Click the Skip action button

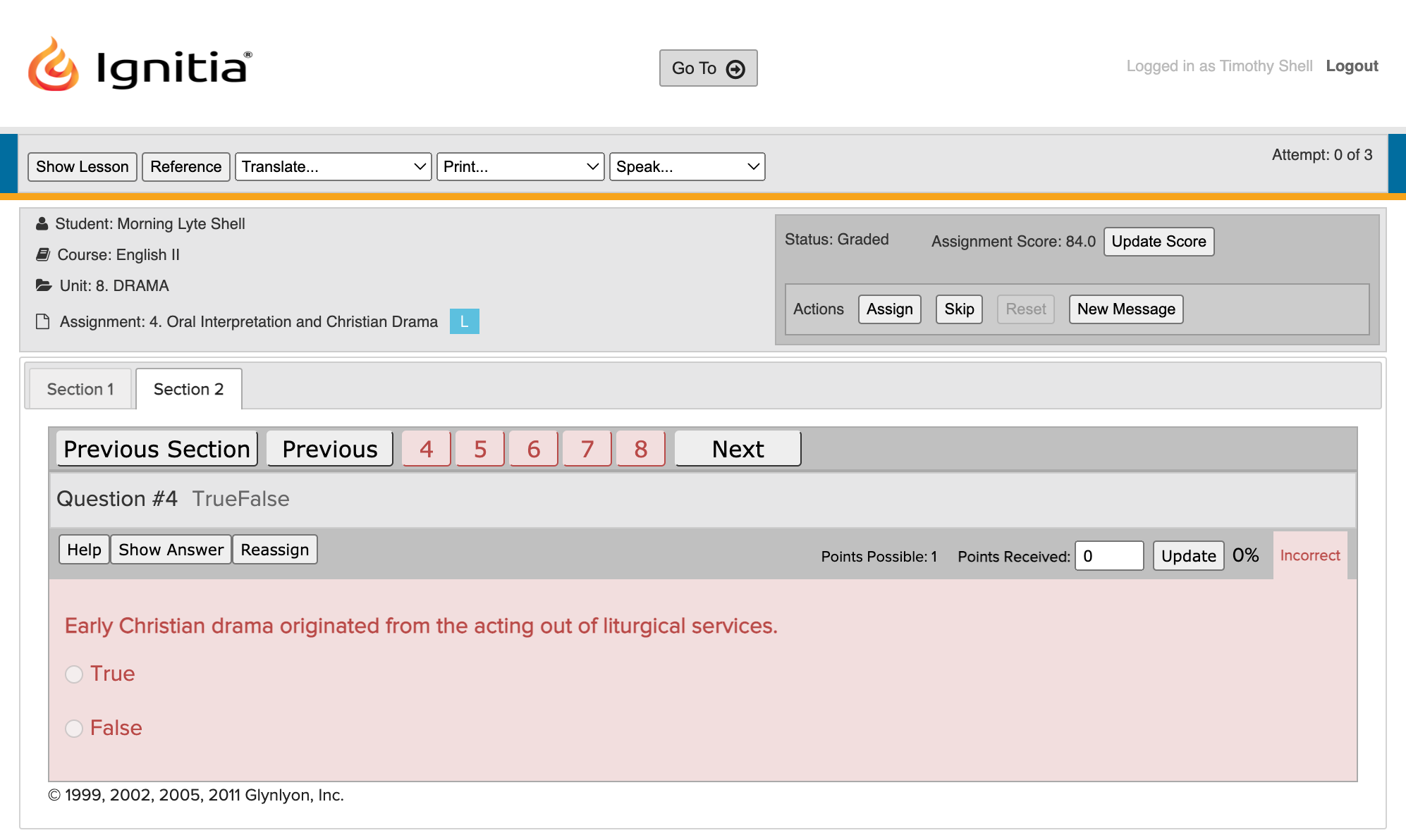[960, 309]
